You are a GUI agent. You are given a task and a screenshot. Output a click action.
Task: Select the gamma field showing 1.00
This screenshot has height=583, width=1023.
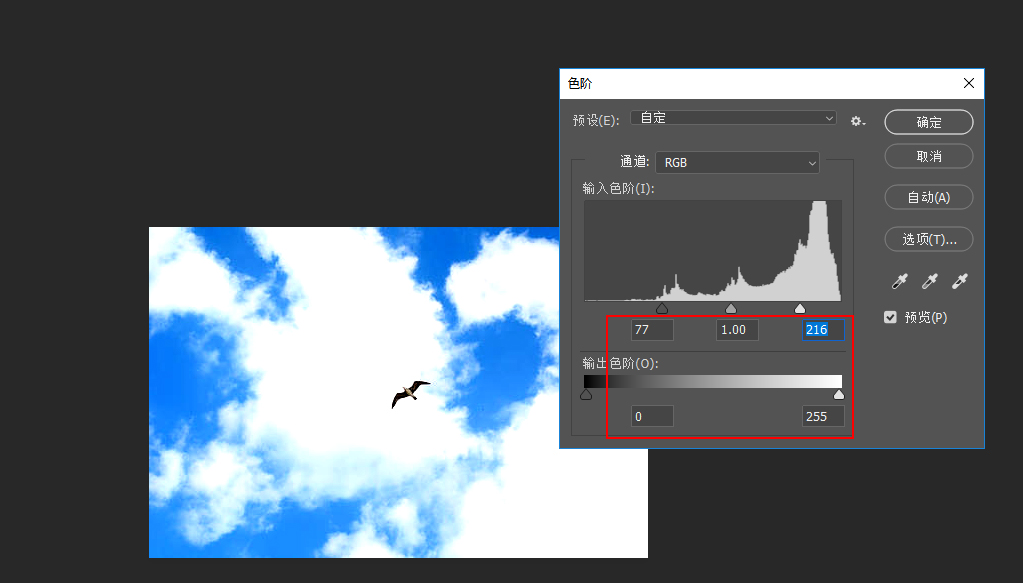[x=736, y=330]
